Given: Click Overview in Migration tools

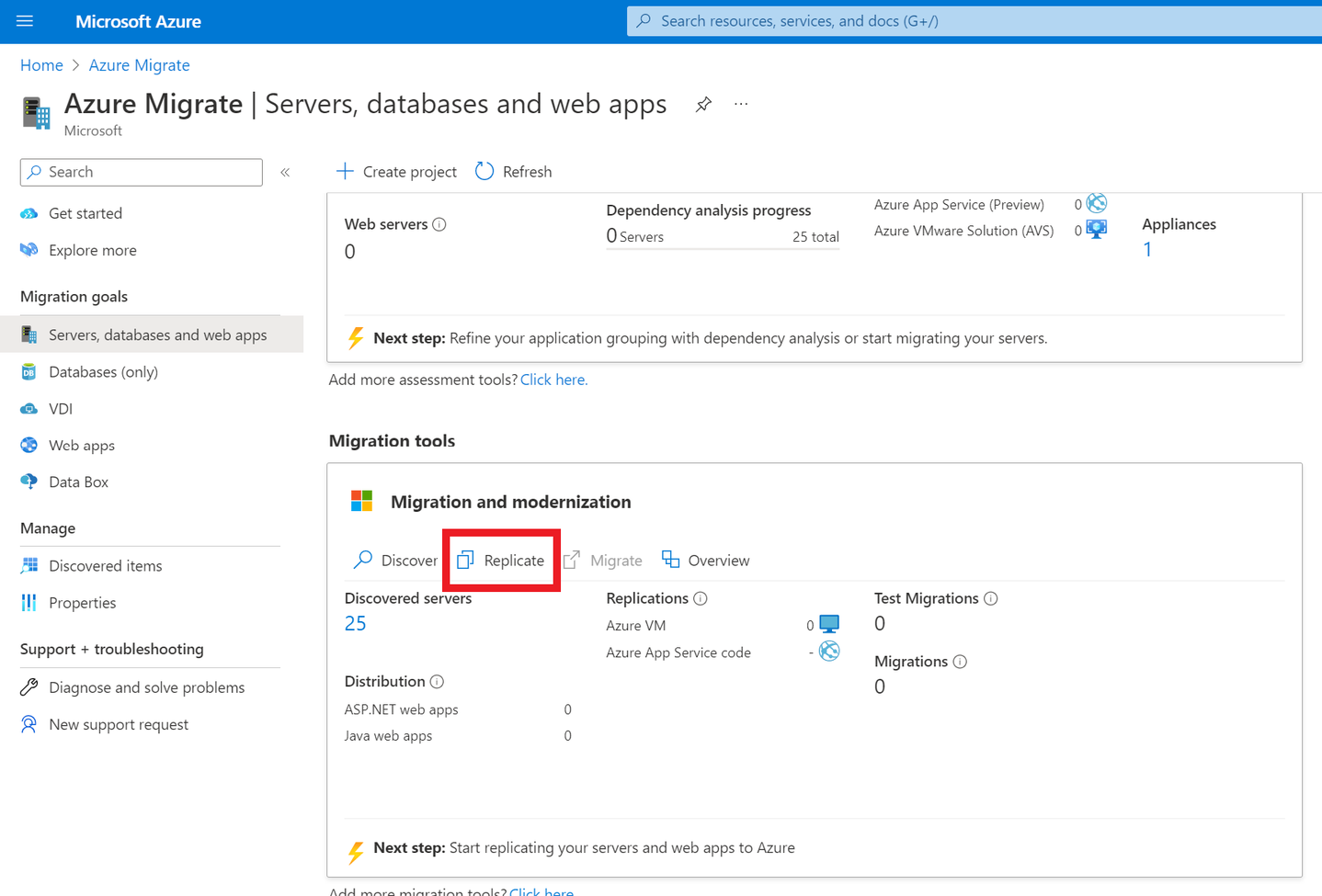Looking at the screenshot, I should (x=706, y=560).
